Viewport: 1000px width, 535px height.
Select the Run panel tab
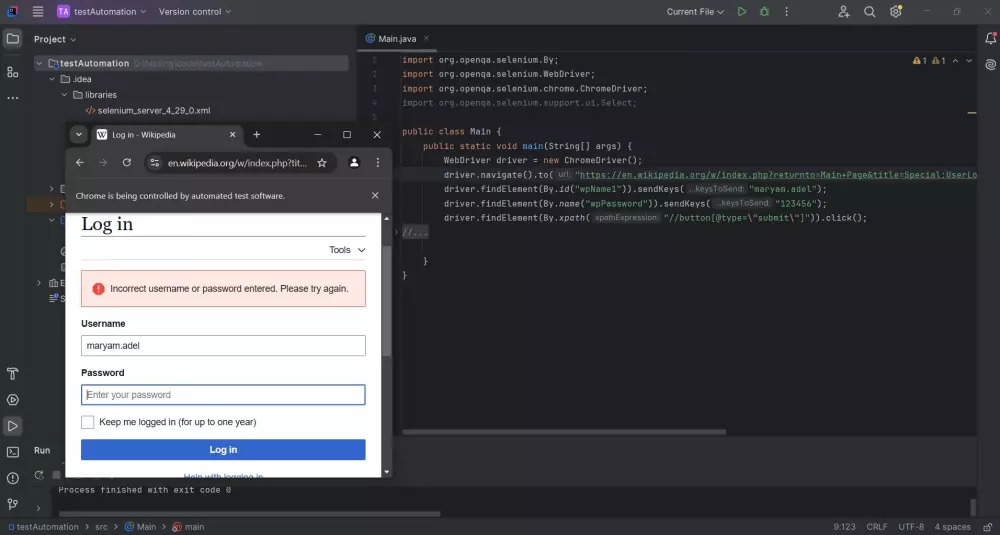(x=42, y=450)
